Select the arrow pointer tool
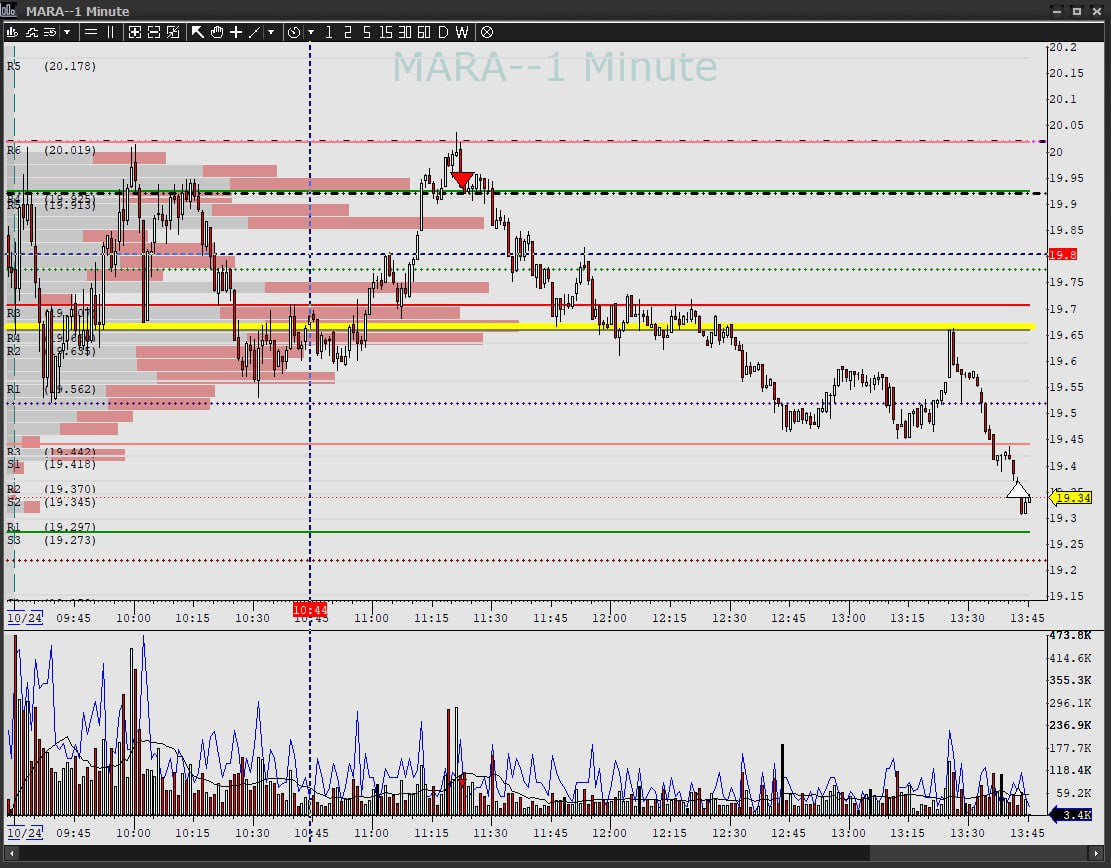The width and height of the screenshot is (1111, 868). pos(197,32)
